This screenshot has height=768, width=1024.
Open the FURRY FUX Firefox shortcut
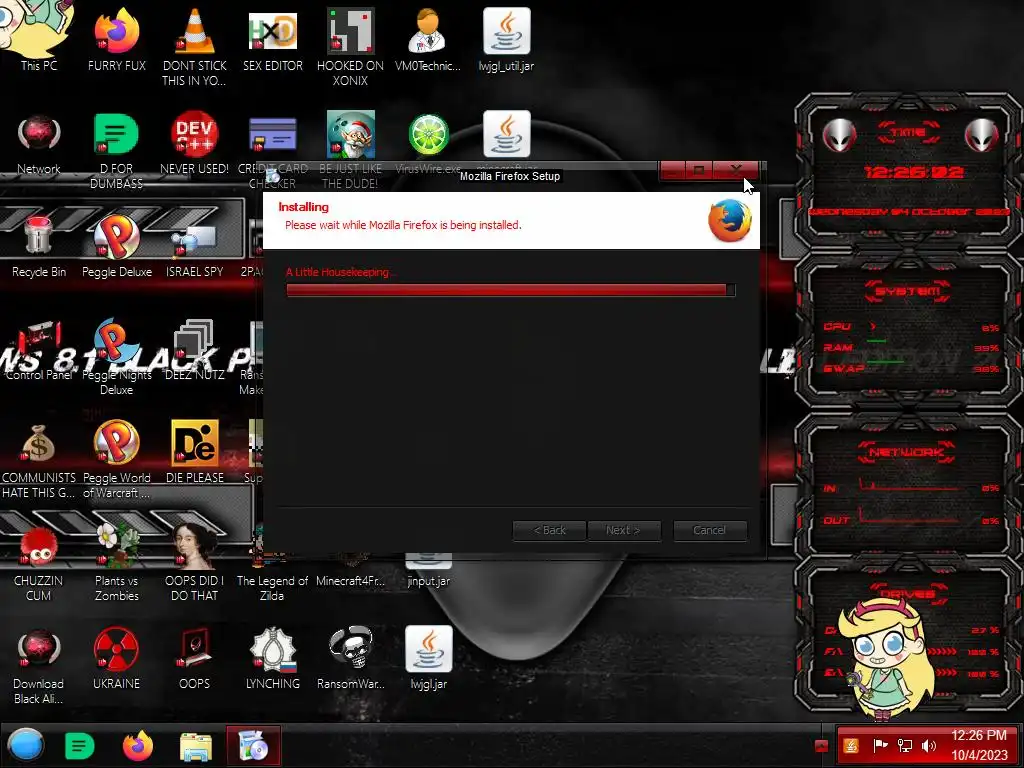pos(116,39)
